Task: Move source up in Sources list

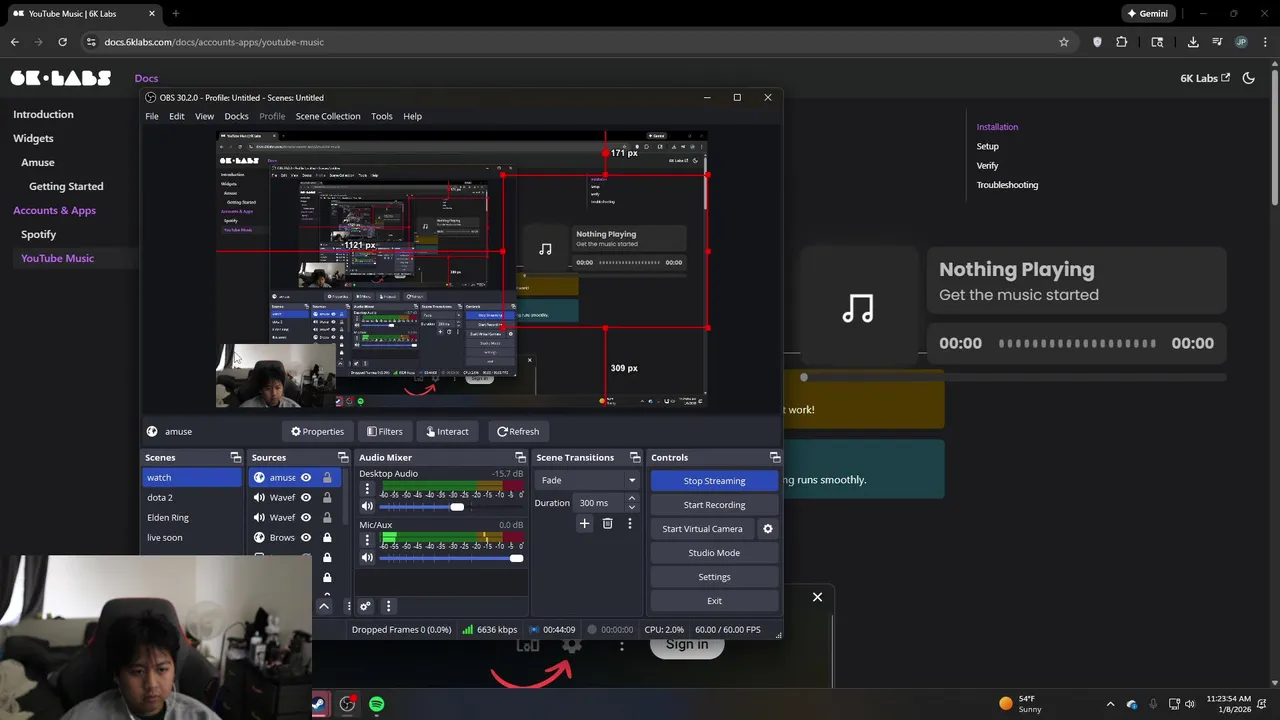Action: coord(324,606)
